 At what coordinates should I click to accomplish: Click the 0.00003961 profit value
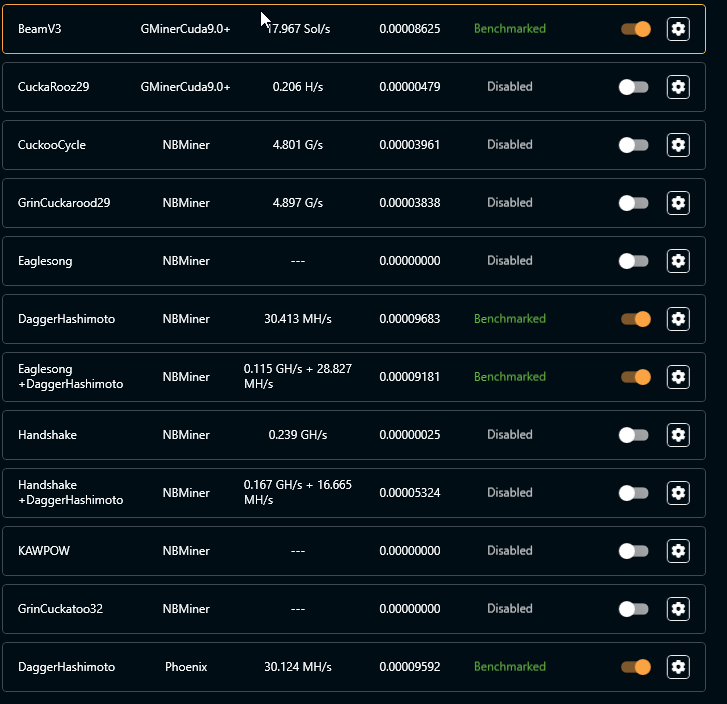(x=409, y=145)
